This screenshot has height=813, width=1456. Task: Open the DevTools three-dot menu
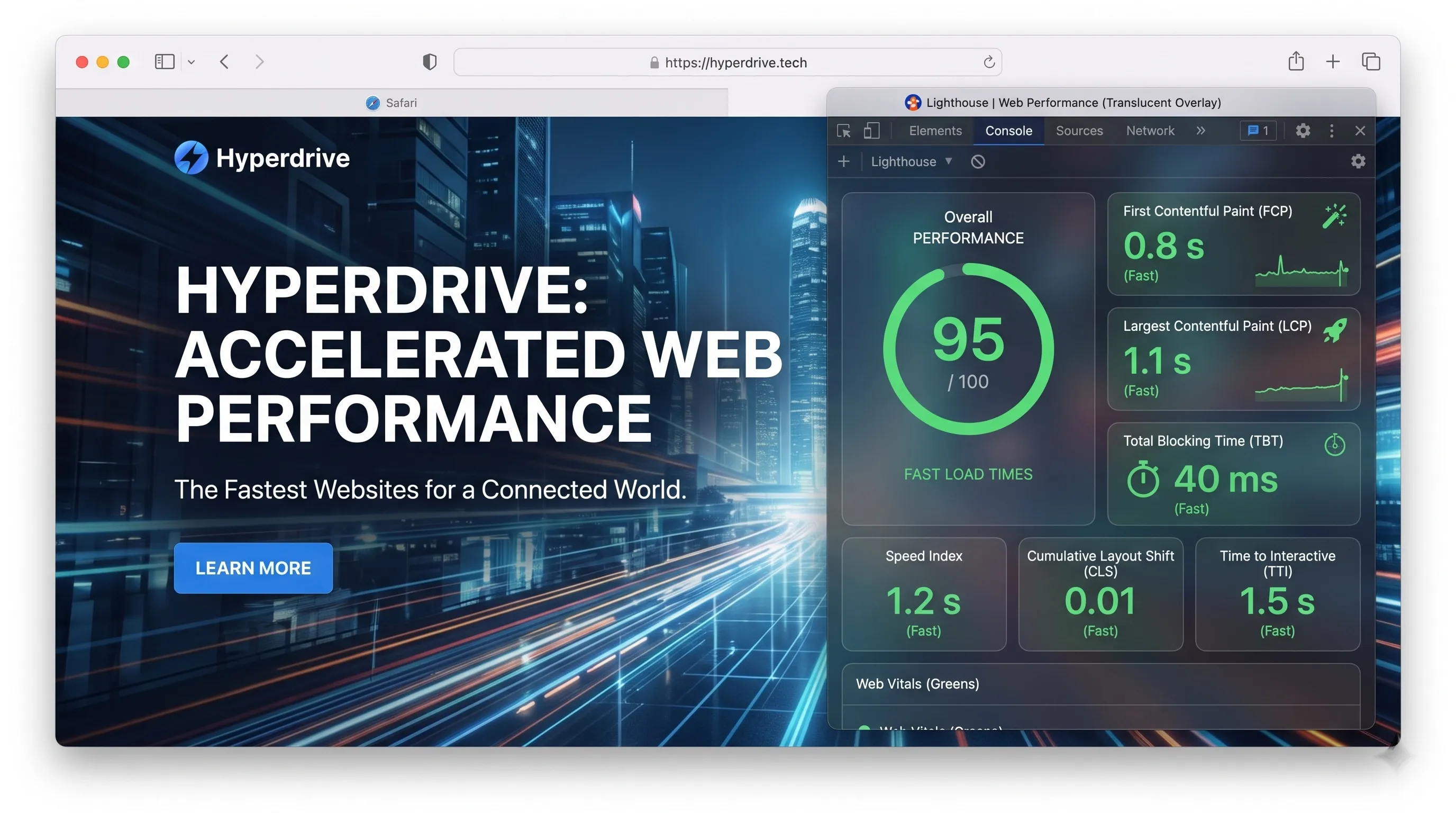pyautogui.click(x=1332, y=131)
